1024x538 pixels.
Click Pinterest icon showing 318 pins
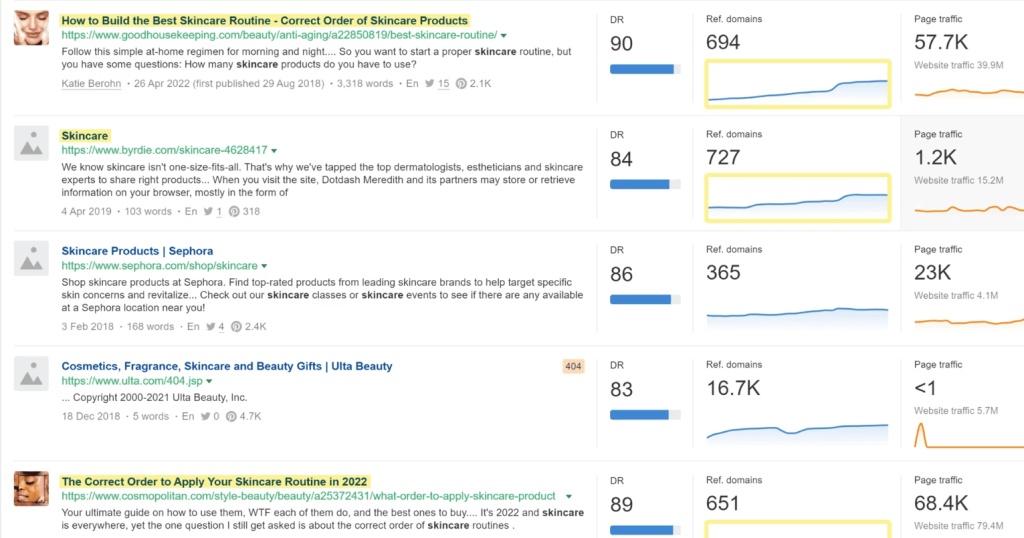point(233,212)
